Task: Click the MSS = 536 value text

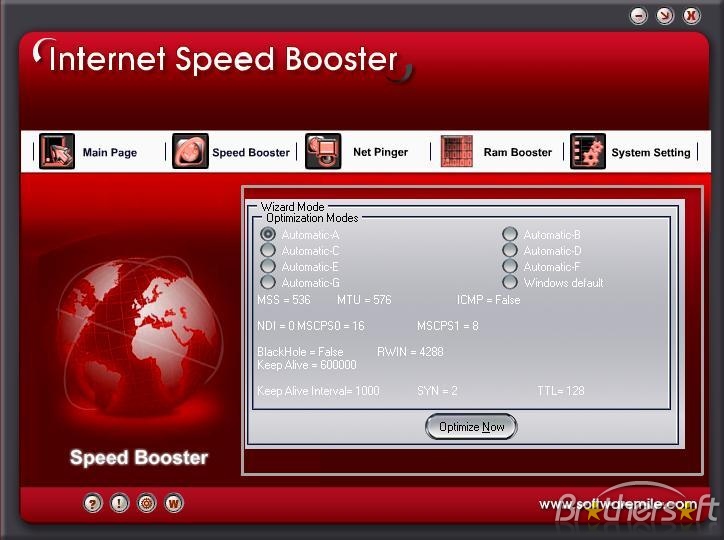Action: [x=284, y=300]
